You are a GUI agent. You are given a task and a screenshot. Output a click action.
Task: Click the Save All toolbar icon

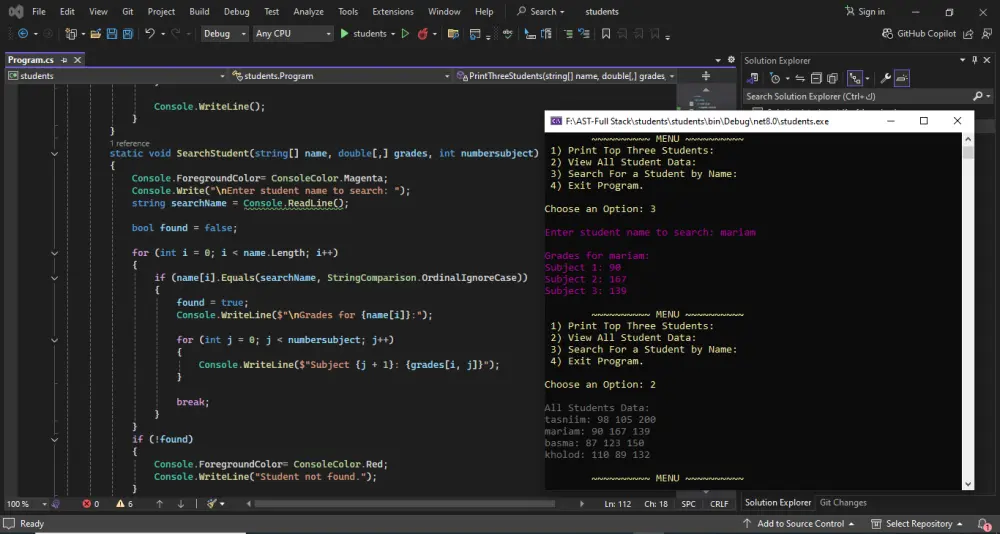pyautogui.click(x=128, y=34)
